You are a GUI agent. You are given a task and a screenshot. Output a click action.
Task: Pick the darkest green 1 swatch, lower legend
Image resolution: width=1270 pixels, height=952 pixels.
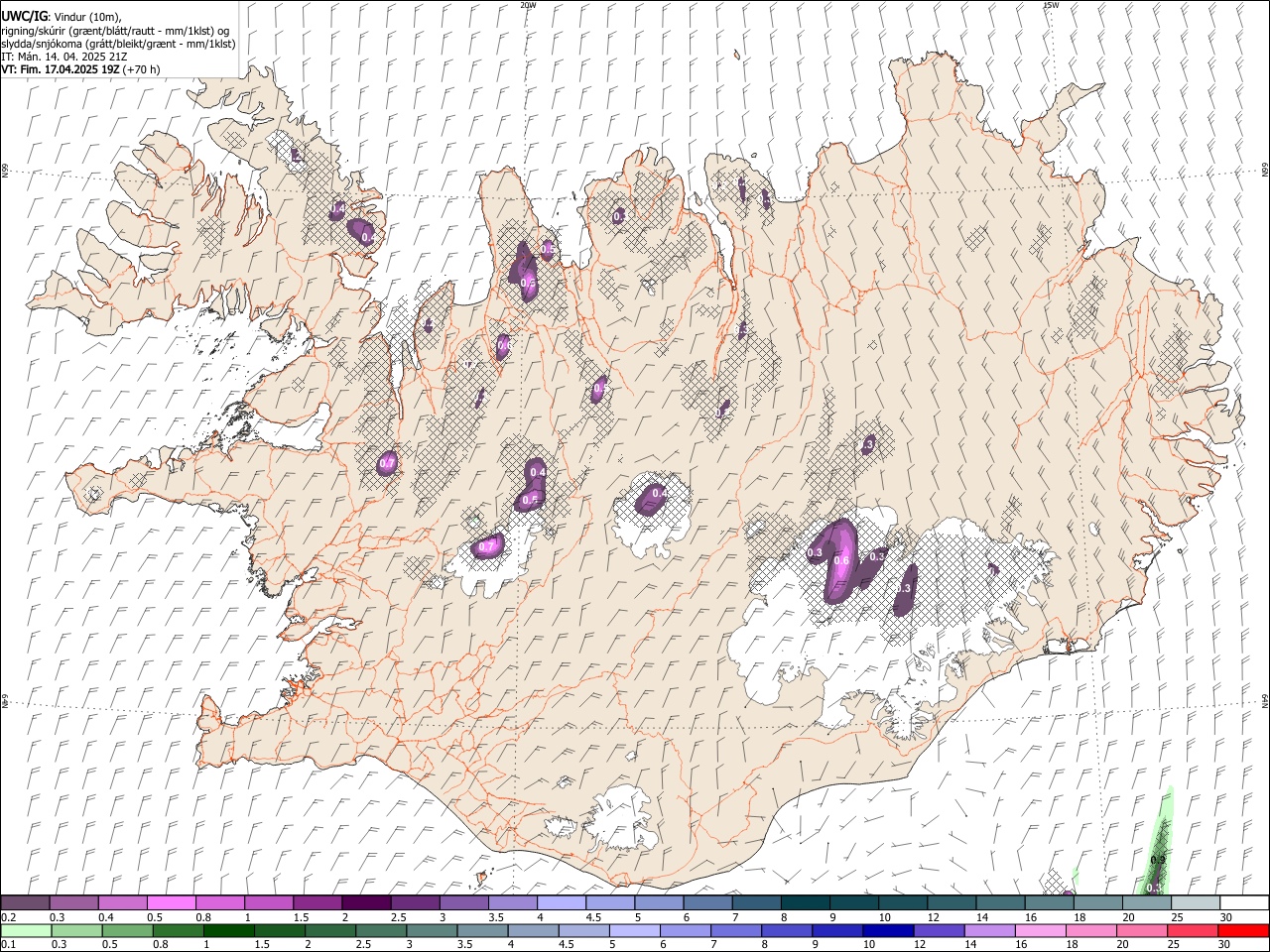pyautogui.click(x=228, y=931)
